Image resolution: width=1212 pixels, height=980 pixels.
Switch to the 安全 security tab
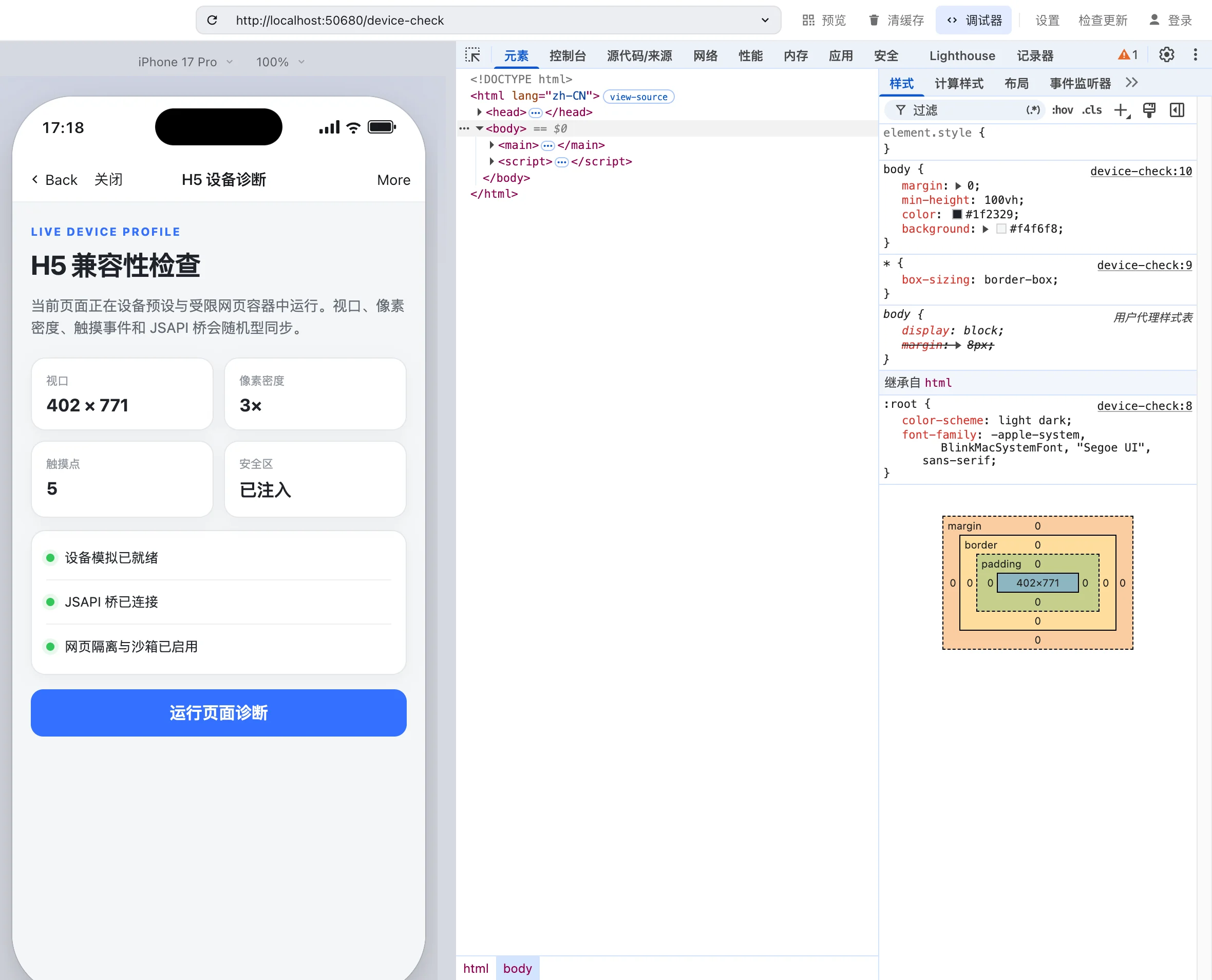tap(886, 56)
